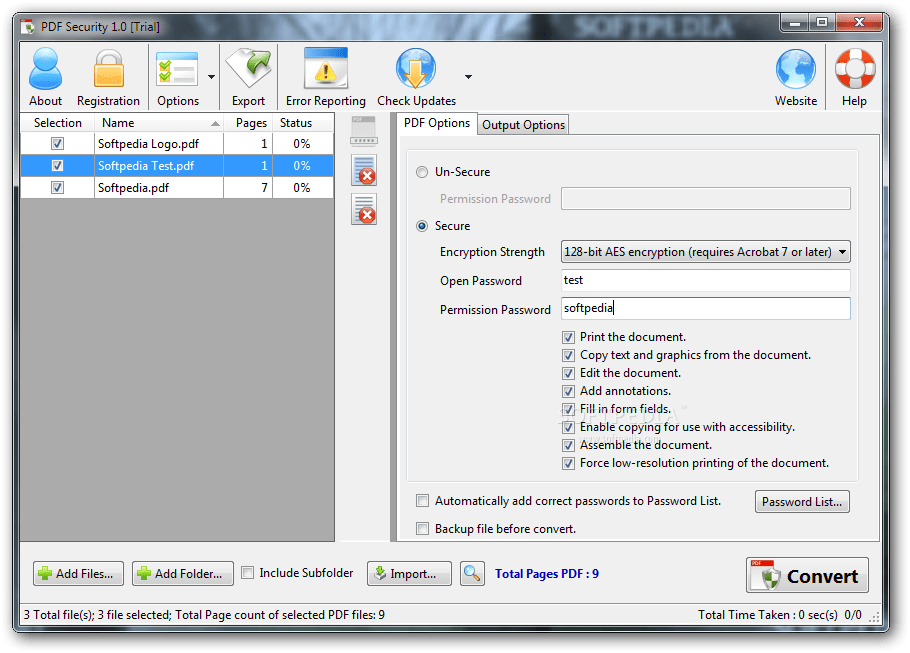The width and height of the screenshot is (910, 653).
Task: Click the Export icon
Action: [248, 68]
